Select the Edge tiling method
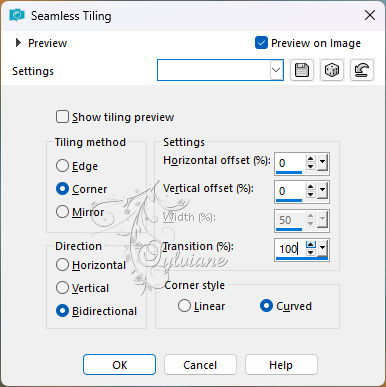Viewport: 386px width, 387px height. pyautogui.click(x=62, y=166)
